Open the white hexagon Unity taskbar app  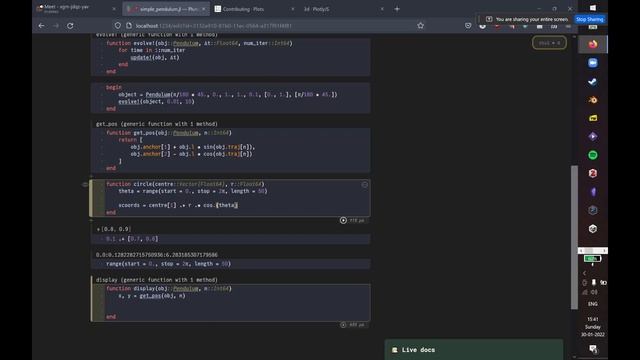tap(593, 229)
